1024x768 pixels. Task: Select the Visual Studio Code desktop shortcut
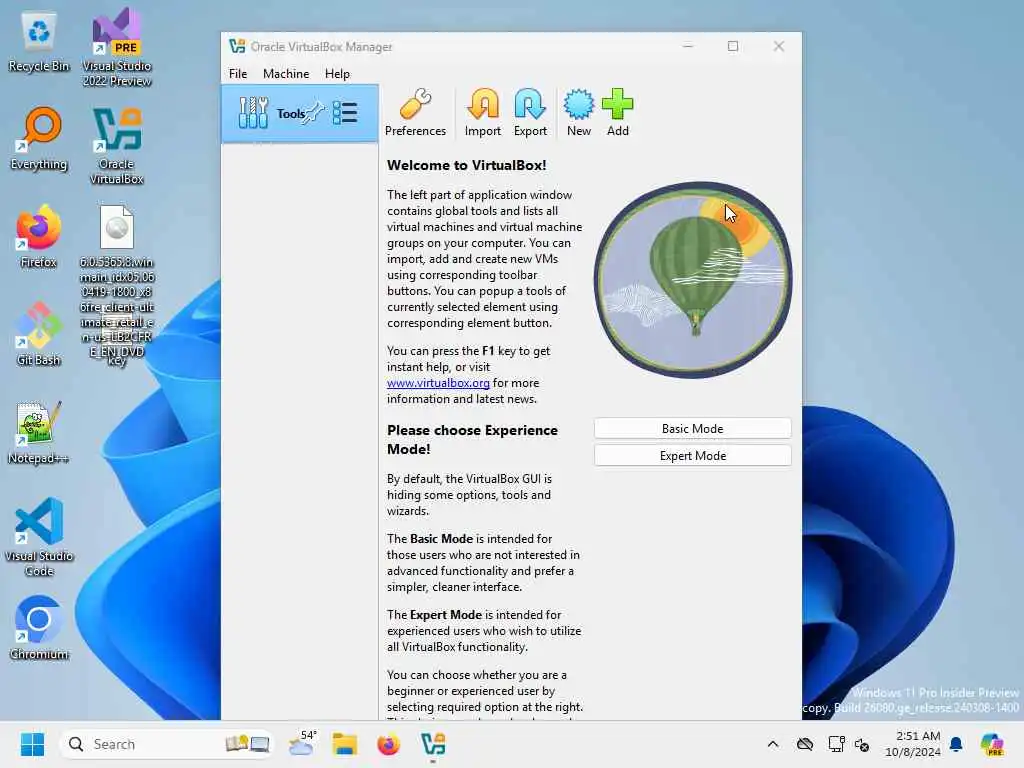tap(39, 537)
